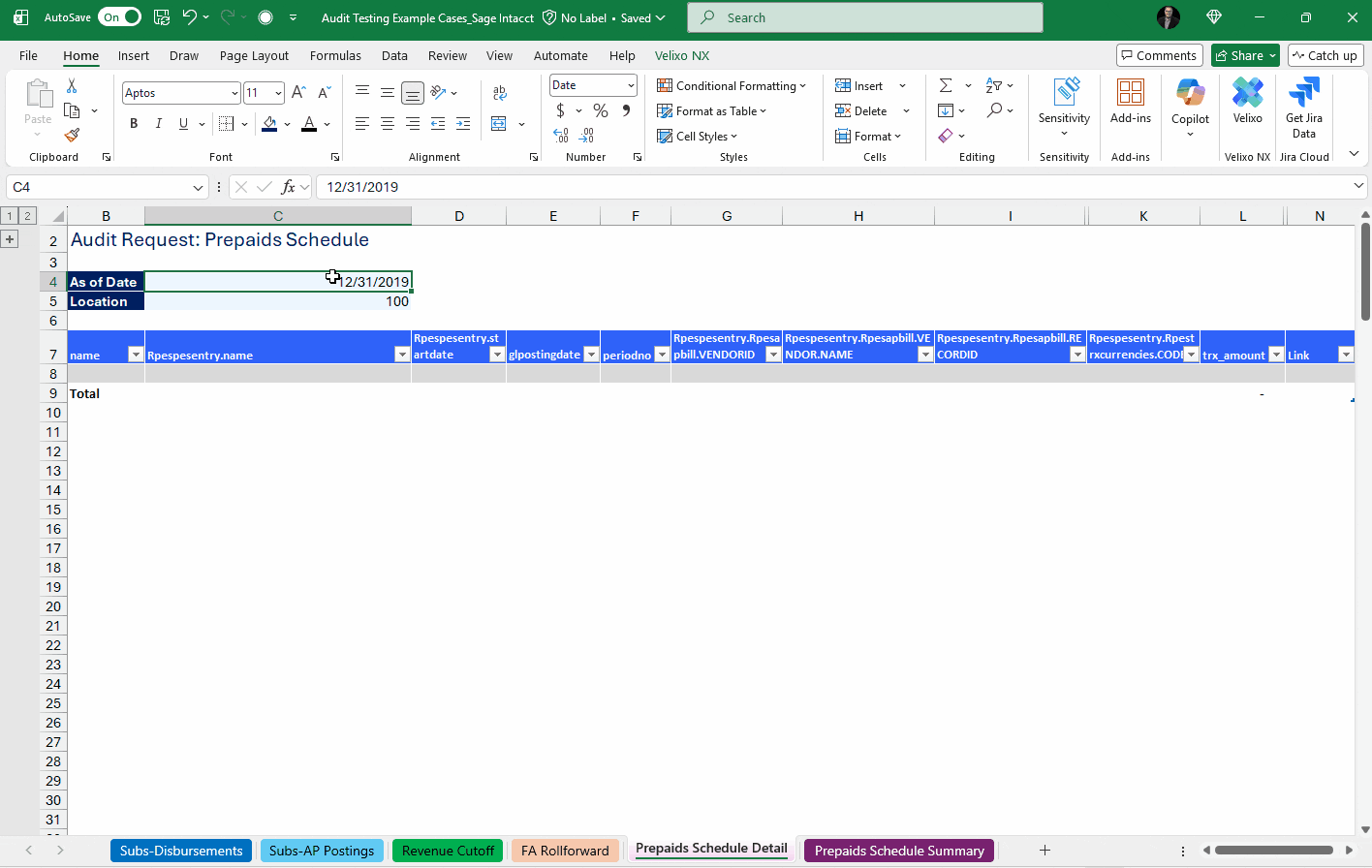Toggle italic formatting

coord(159,124)
